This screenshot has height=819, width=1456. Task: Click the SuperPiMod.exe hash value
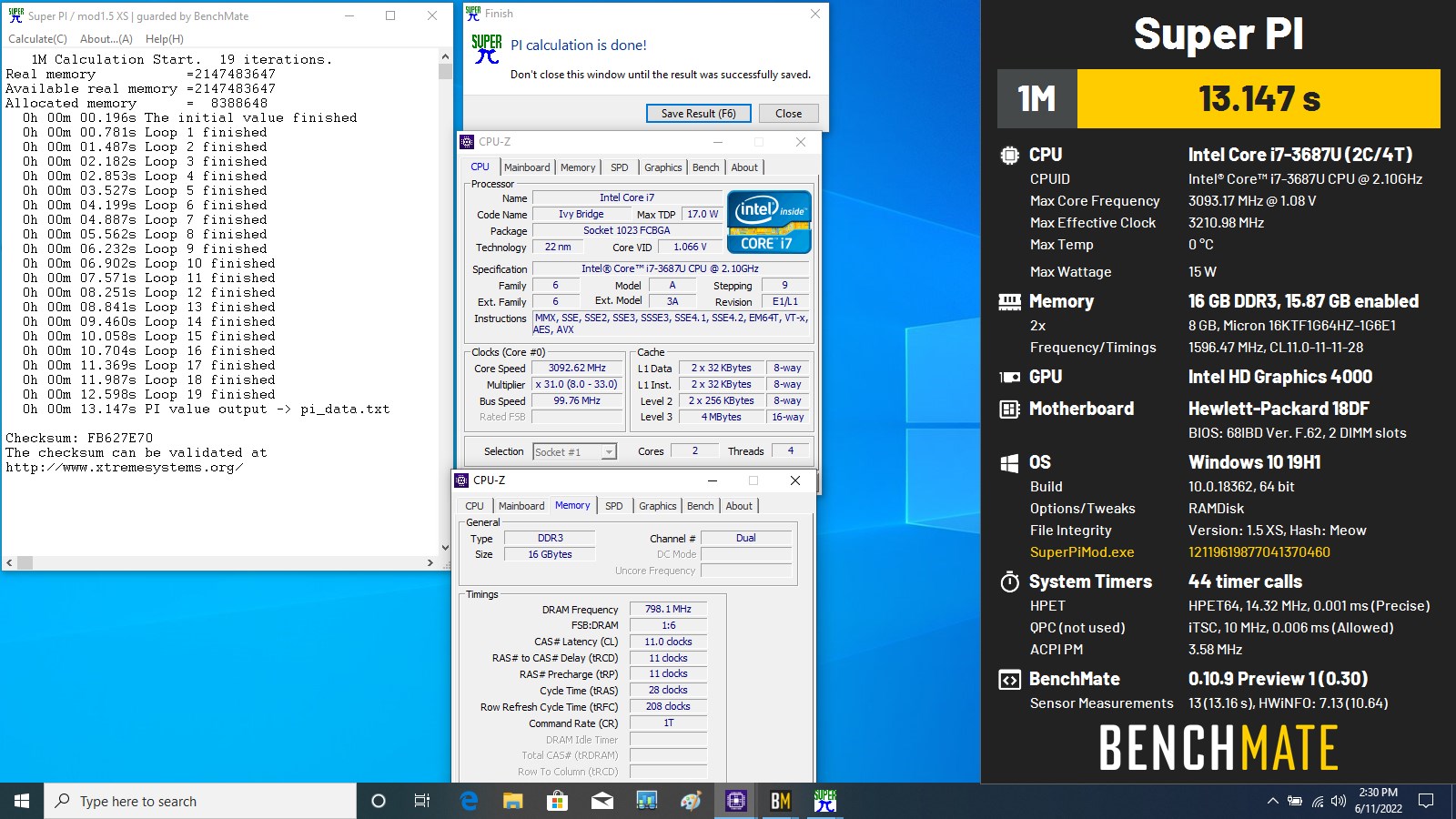click(1259, 552)
